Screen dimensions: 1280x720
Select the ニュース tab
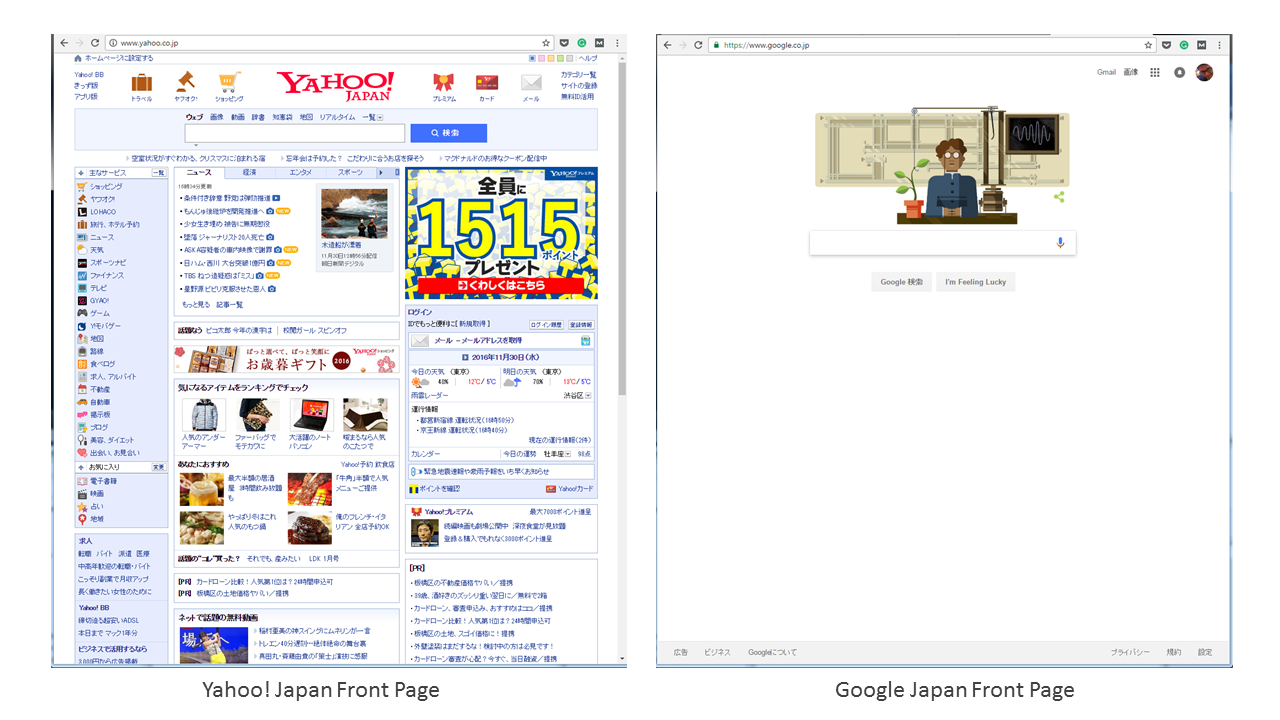click(x=199, y=173)
